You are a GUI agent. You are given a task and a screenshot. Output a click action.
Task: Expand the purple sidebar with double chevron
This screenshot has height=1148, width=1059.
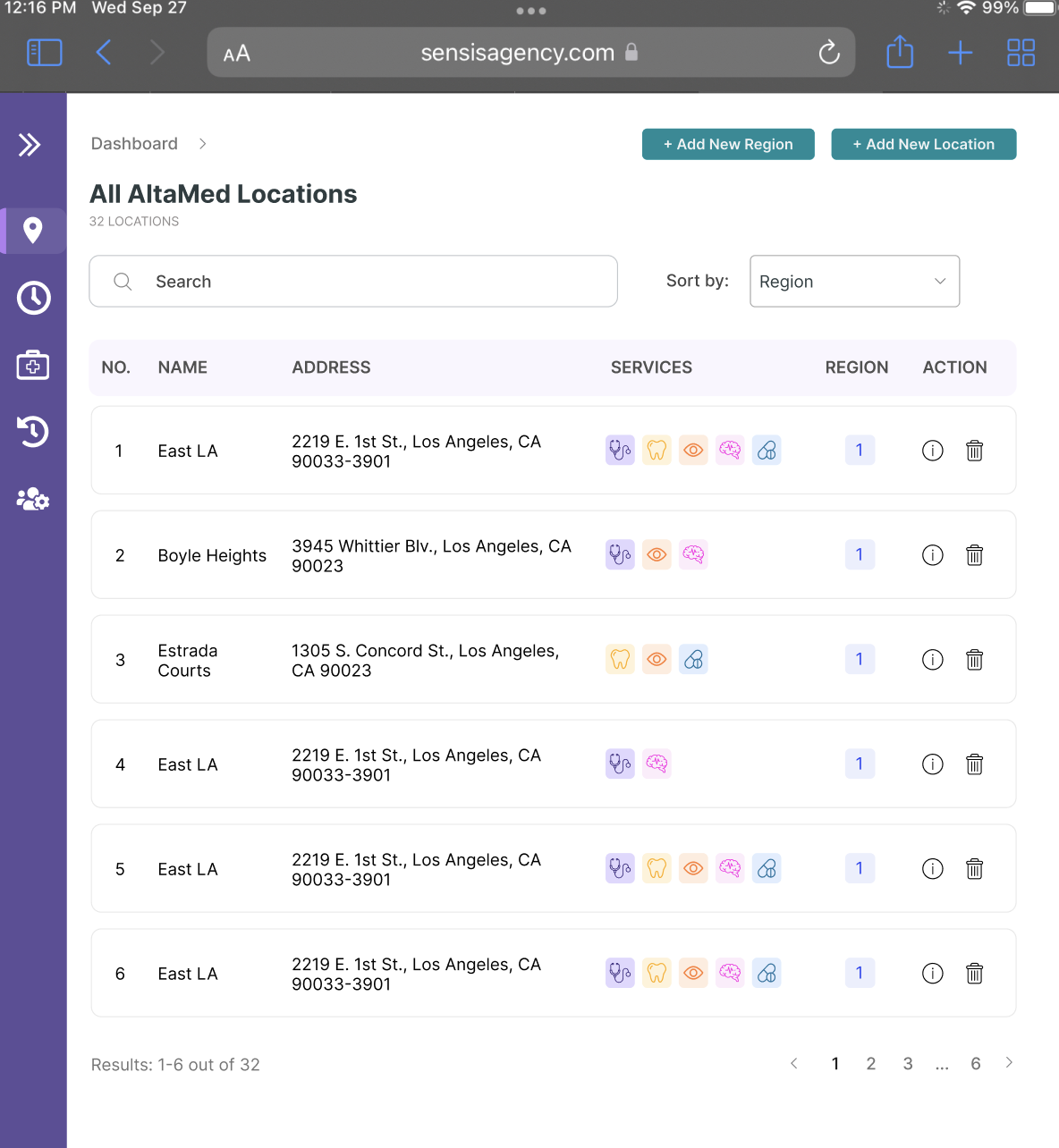click(30, 145)
